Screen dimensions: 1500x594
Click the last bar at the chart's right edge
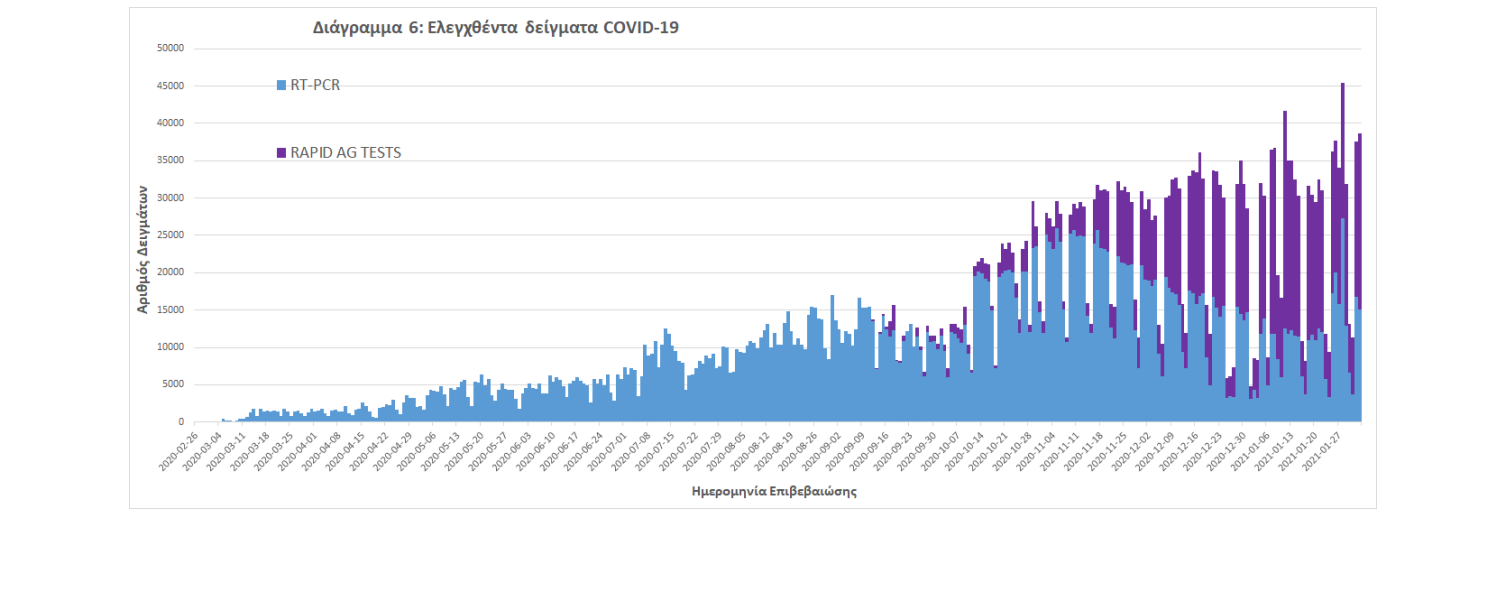pyautogui.click(x=1360, y=250)
